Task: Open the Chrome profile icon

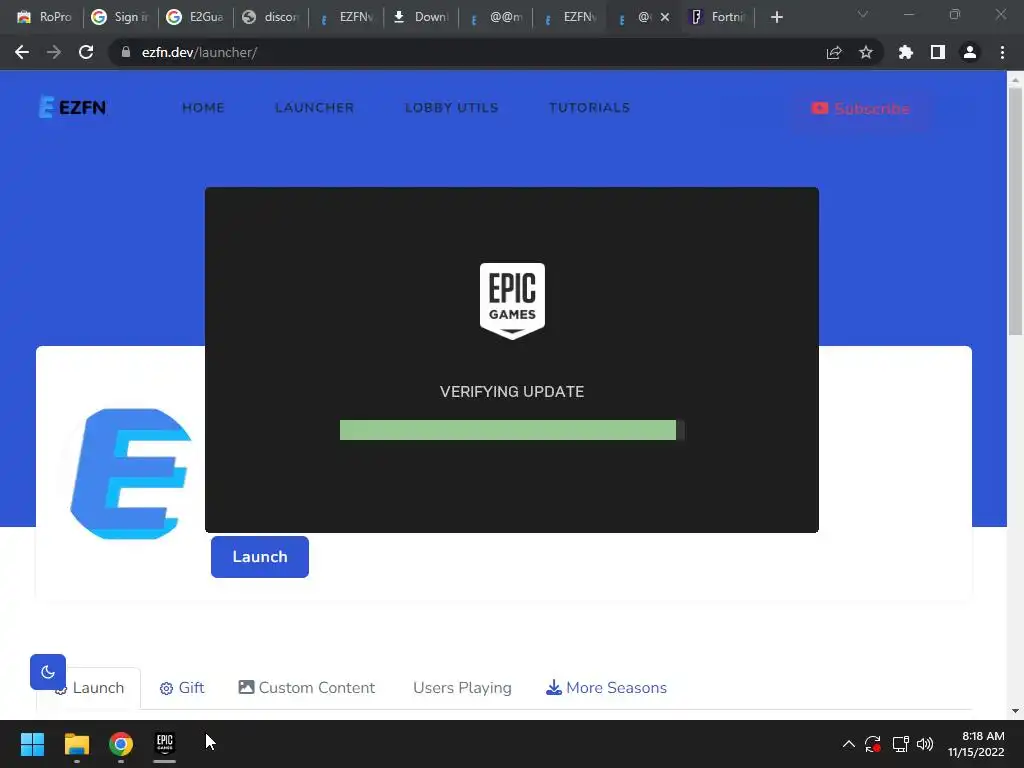Action: (x=970, y=52)
